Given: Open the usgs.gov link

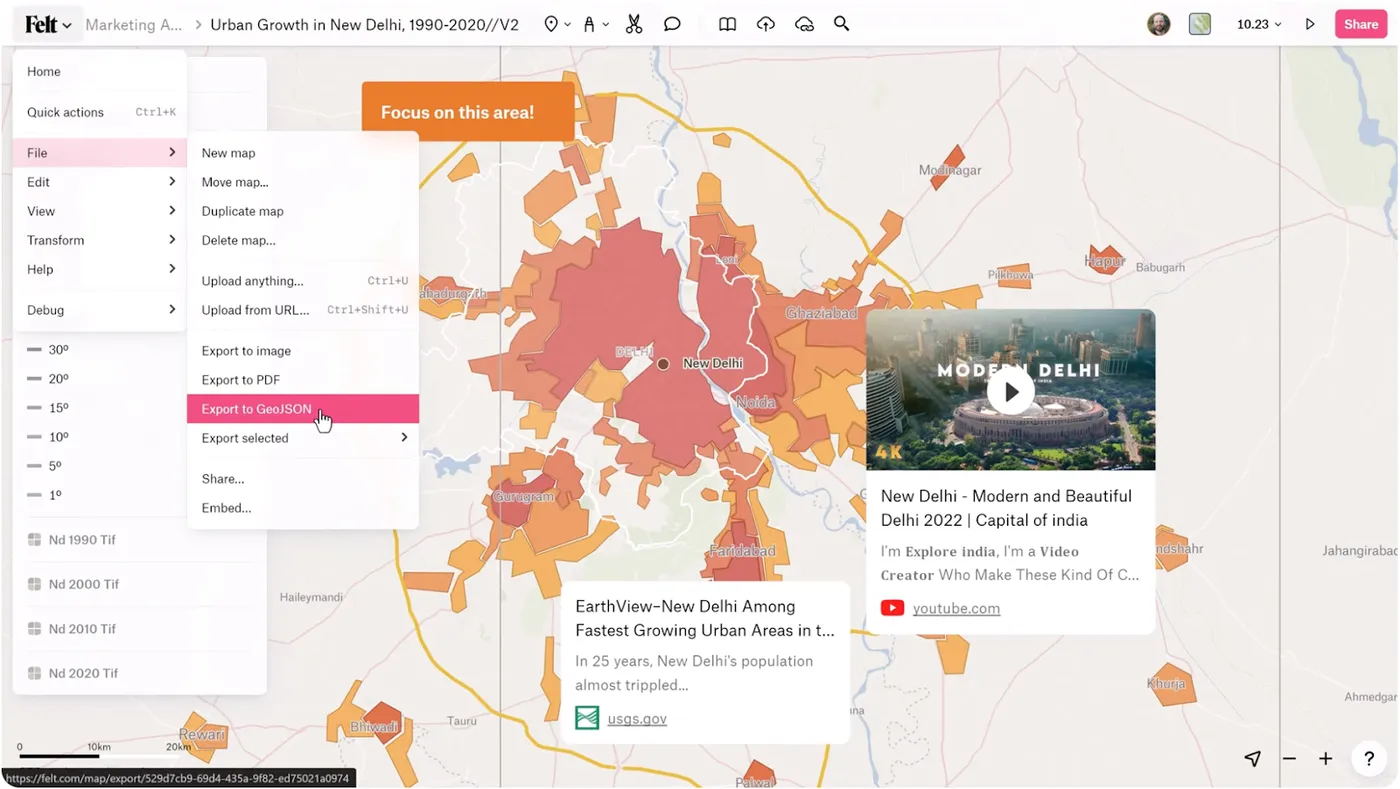Looking at the screenshot, I should click(x=637, y=718).
